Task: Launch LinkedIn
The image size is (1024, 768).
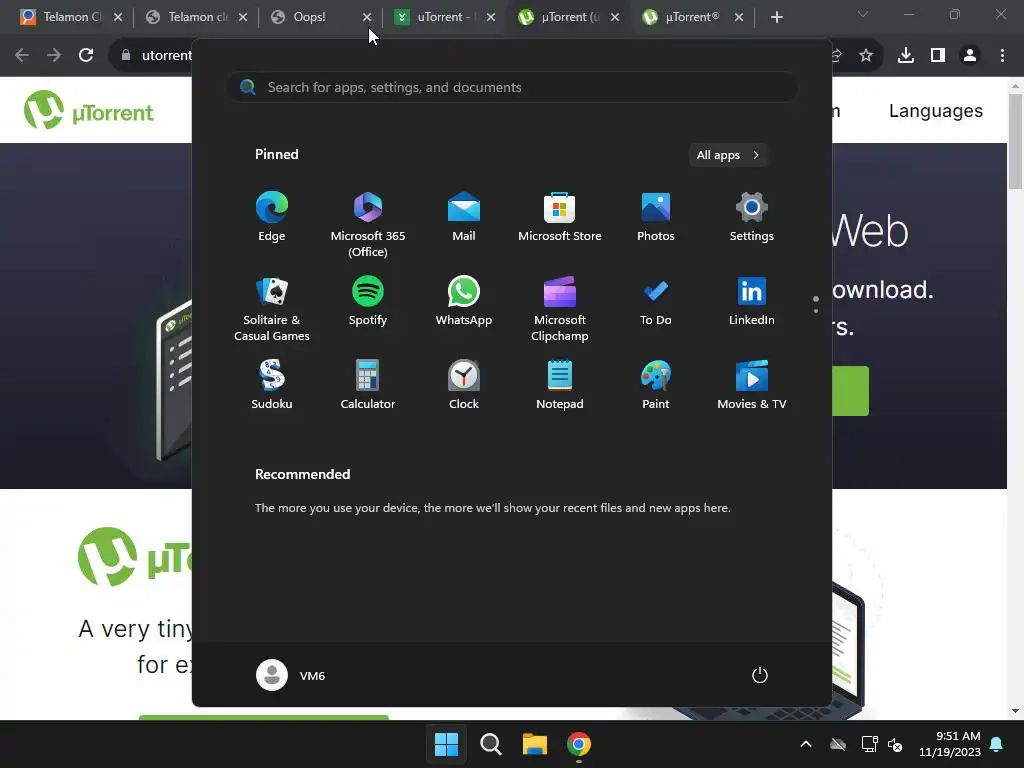Action: pos(752,302)
